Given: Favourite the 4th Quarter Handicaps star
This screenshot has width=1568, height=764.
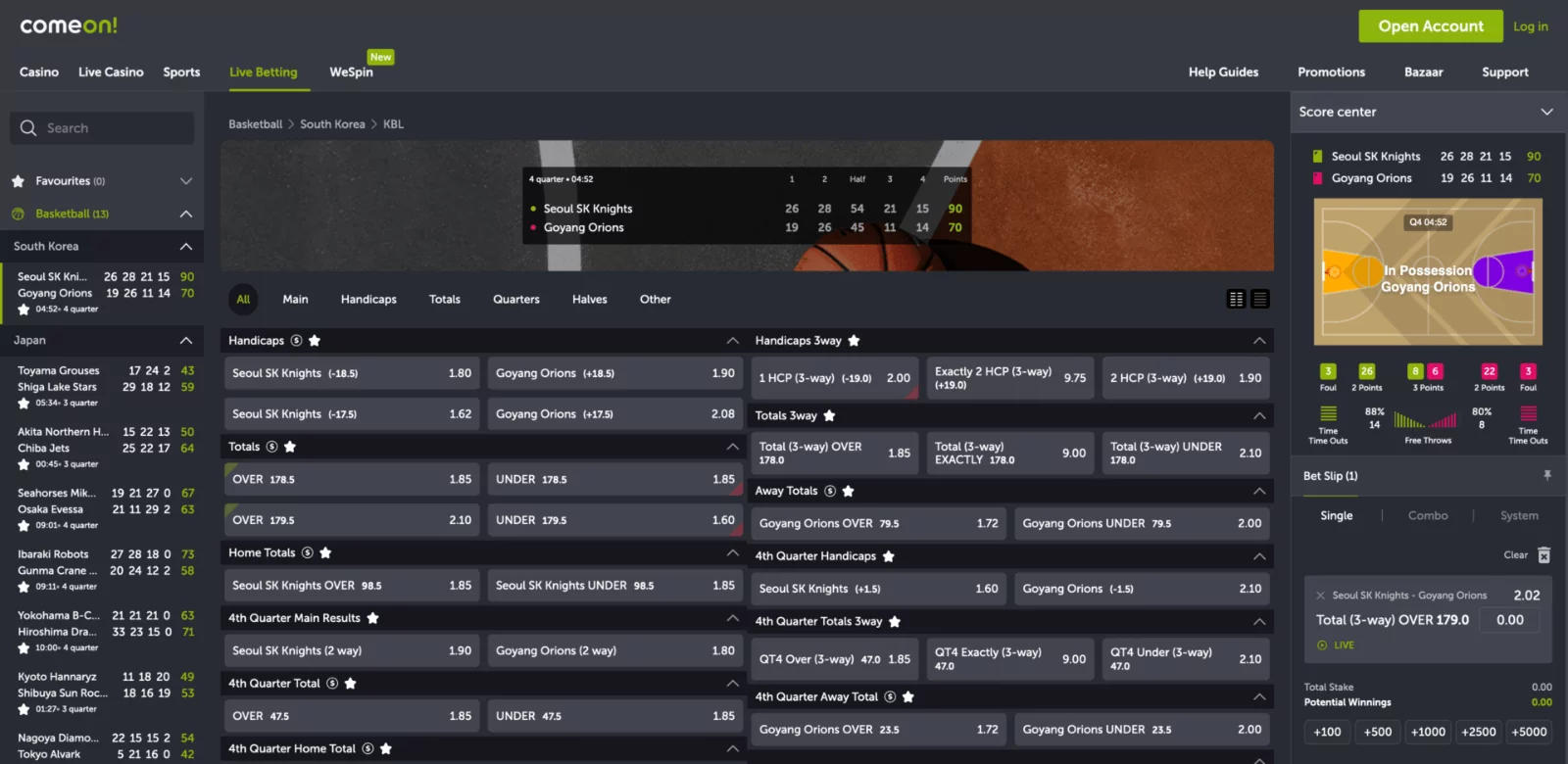Looking at the screenshot, I should pos(888,556).
